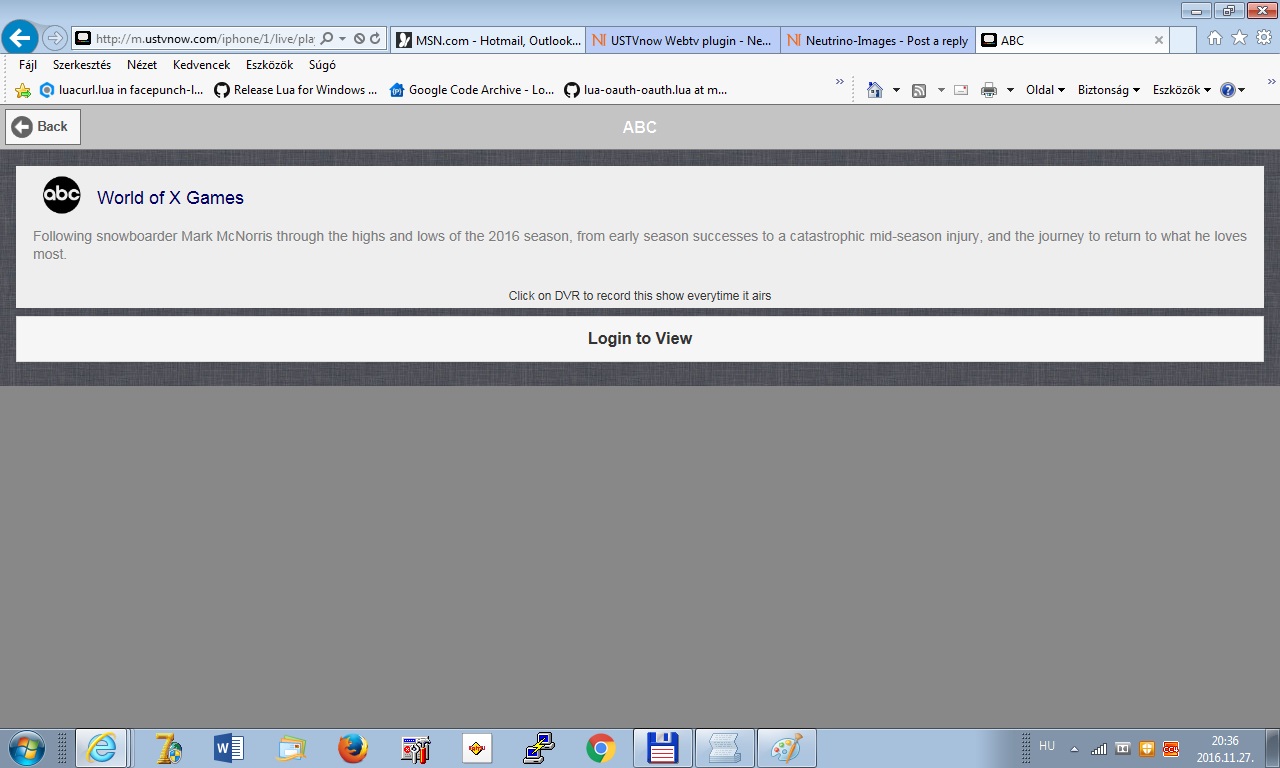
Task: Click the page Back button
Action: 43,127
